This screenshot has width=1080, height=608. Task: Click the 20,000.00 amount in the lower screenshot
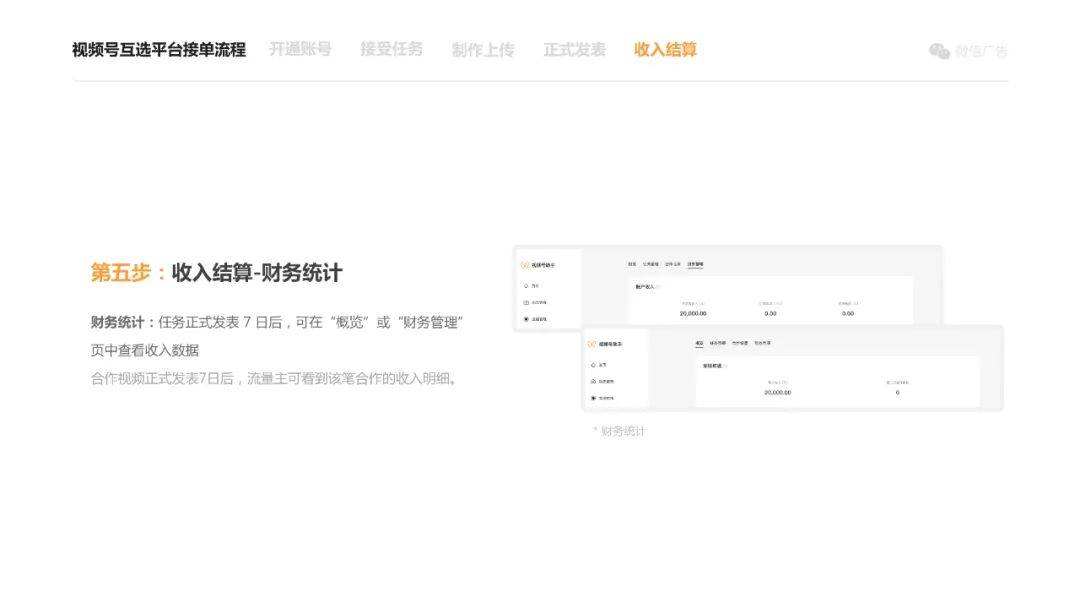point(777,392)
